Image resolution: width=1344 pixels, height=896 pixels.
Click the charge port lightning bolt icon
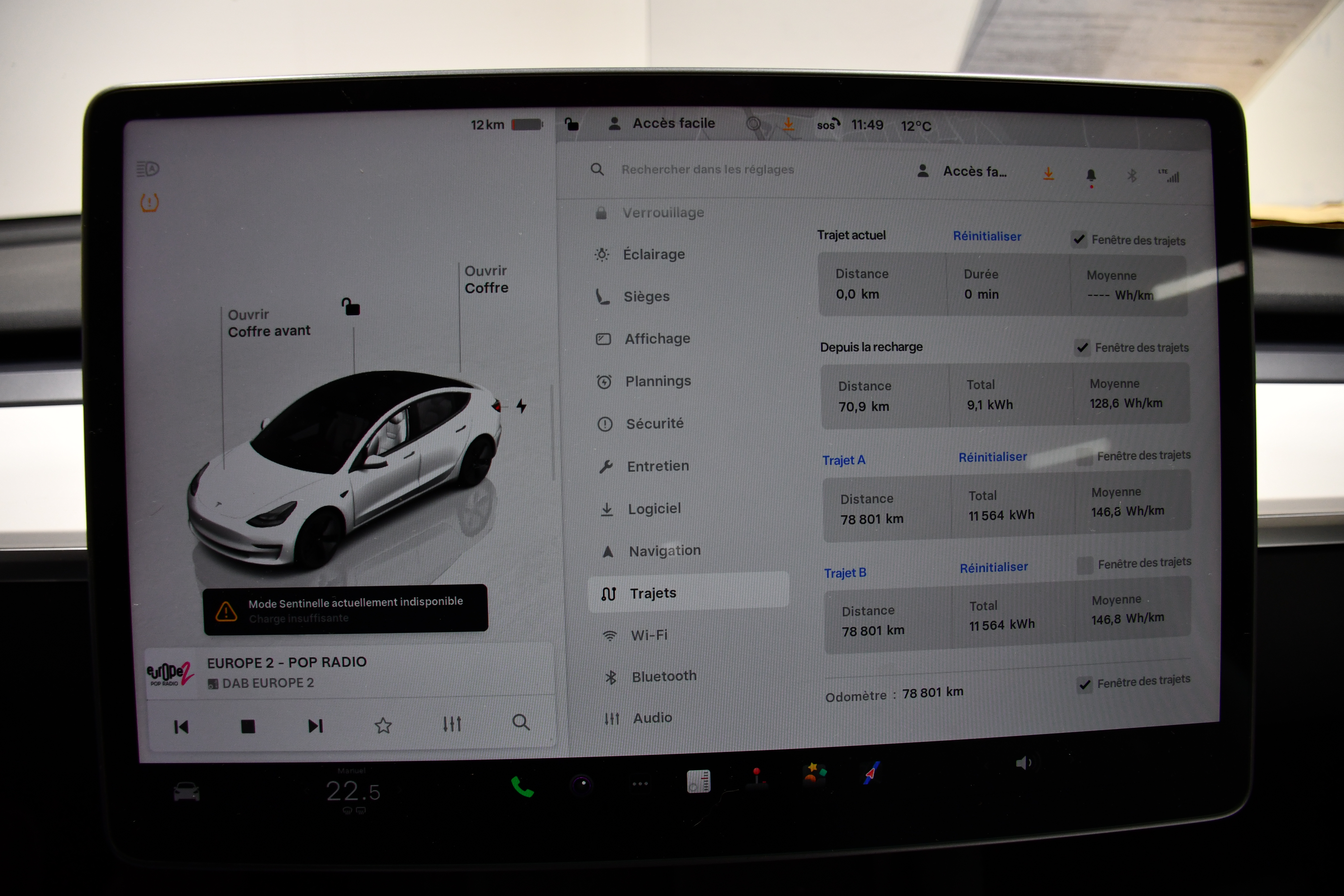click(521, 406)
